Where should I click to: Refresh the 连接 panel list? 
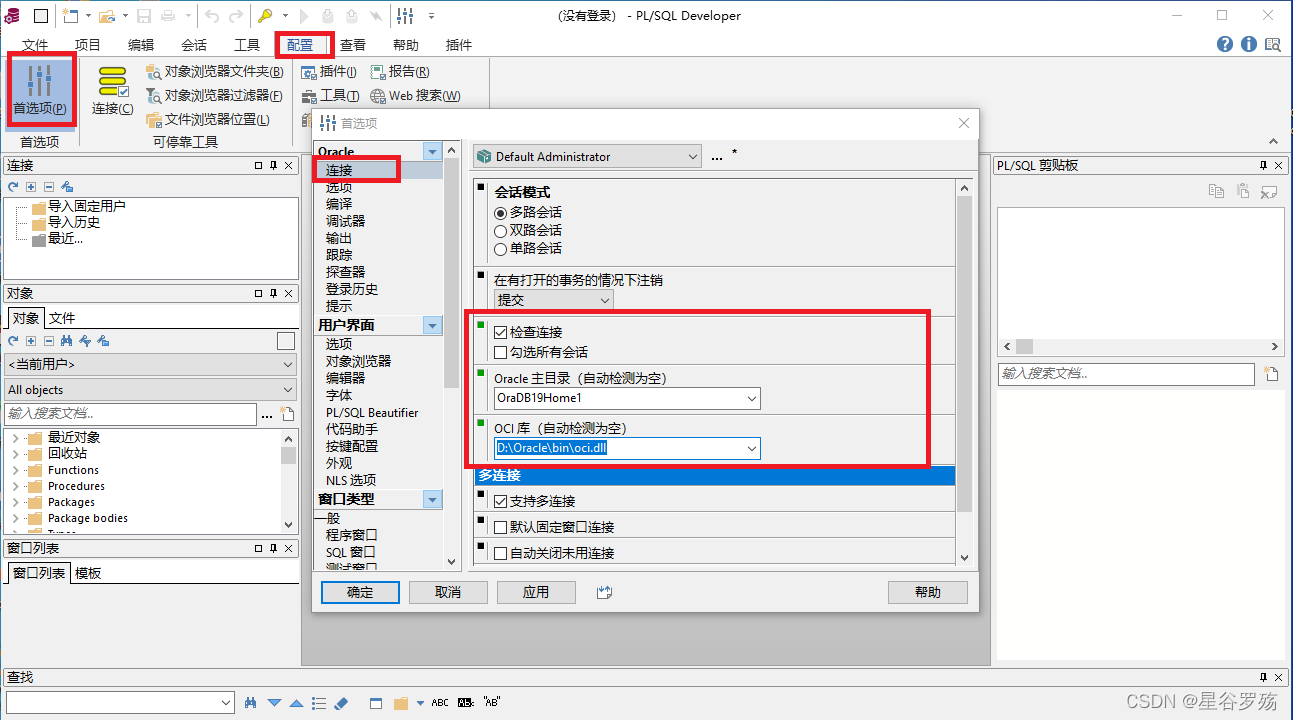point(13,187)
